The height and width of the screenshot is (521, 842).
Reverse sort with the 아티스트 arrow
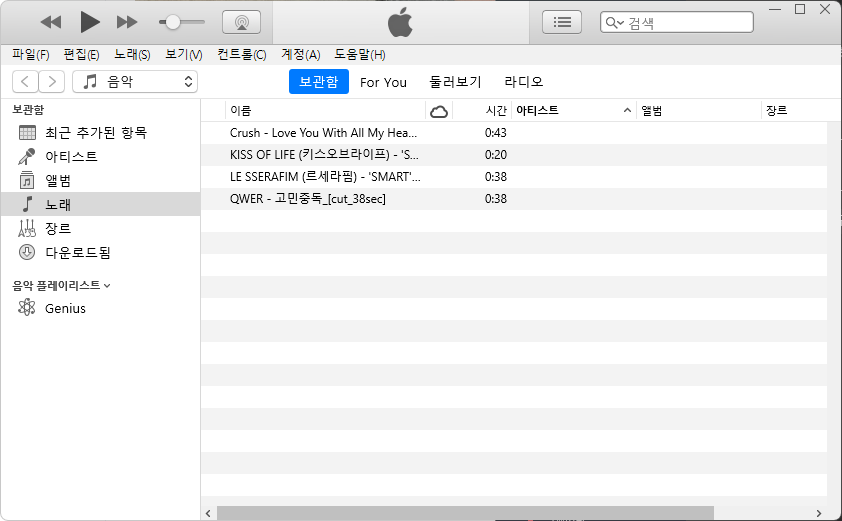click(627, 111)
